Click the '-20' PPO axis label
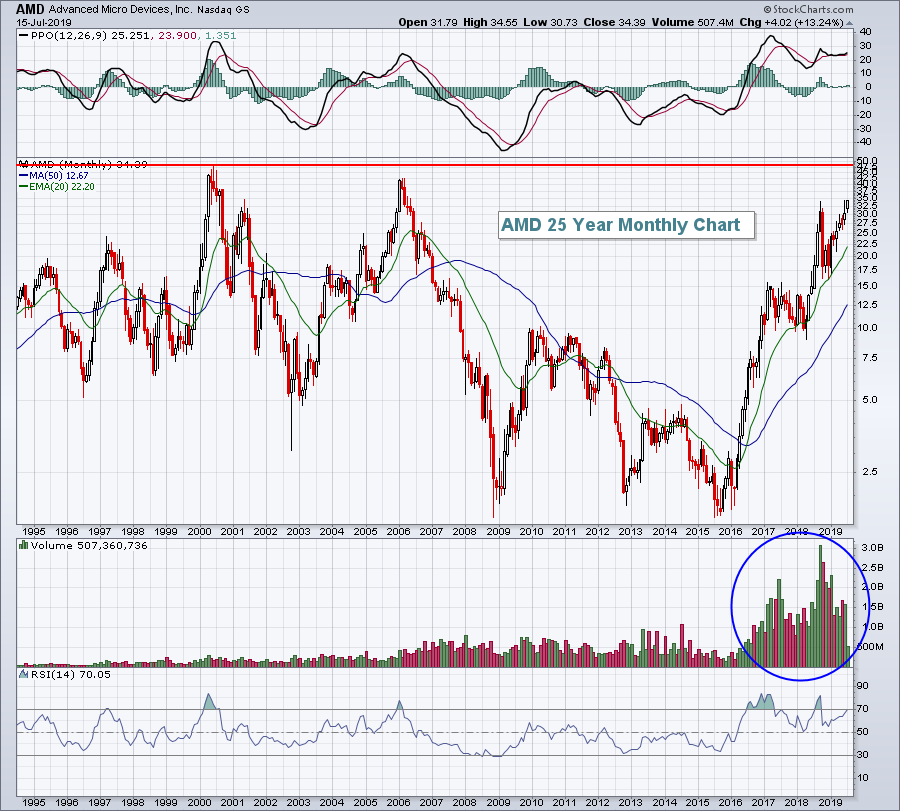Viewport: 900px width, 811px height. [864, 114]
